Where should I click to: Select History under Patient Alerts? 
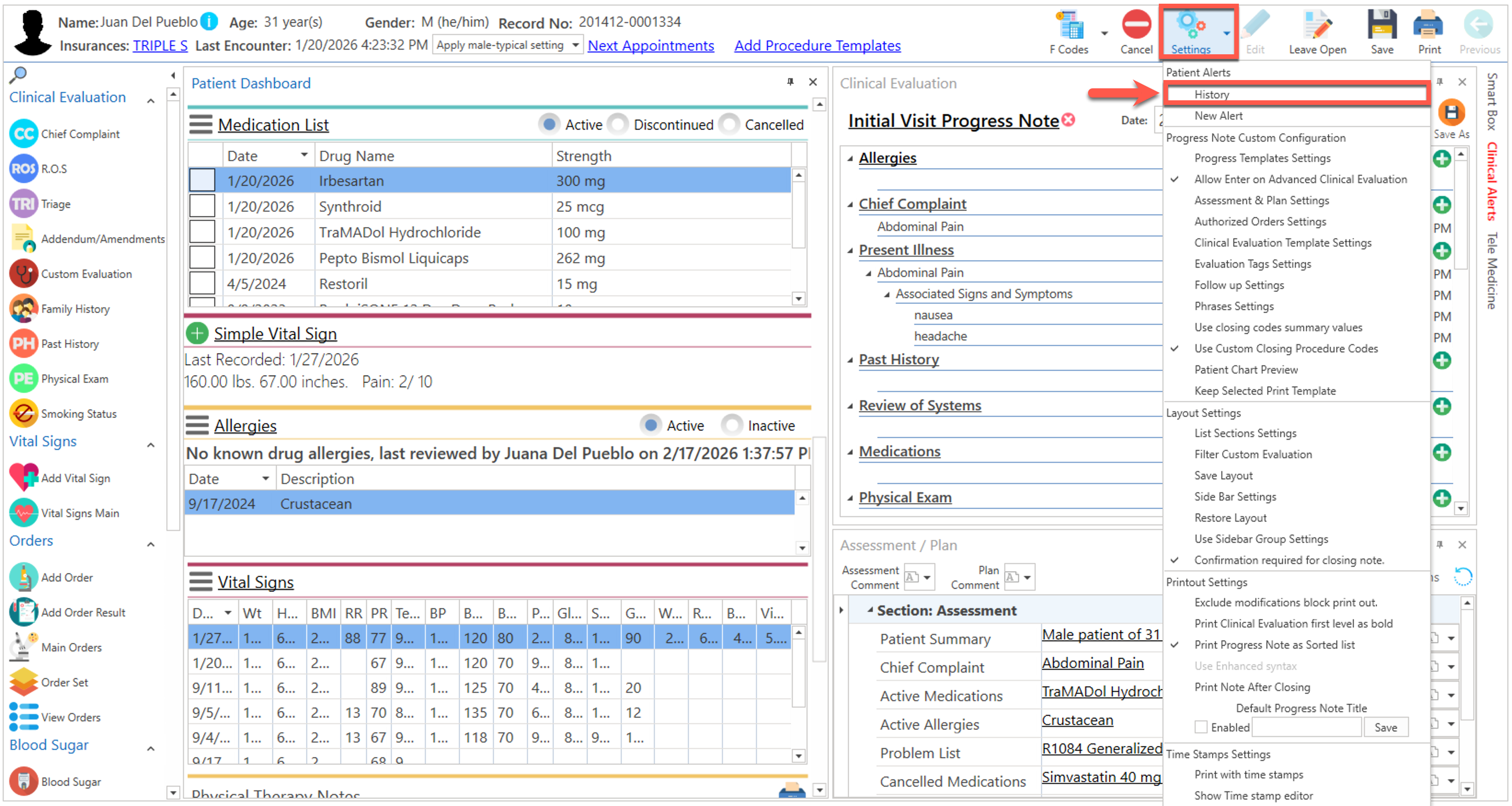(x=1211, y=94)
